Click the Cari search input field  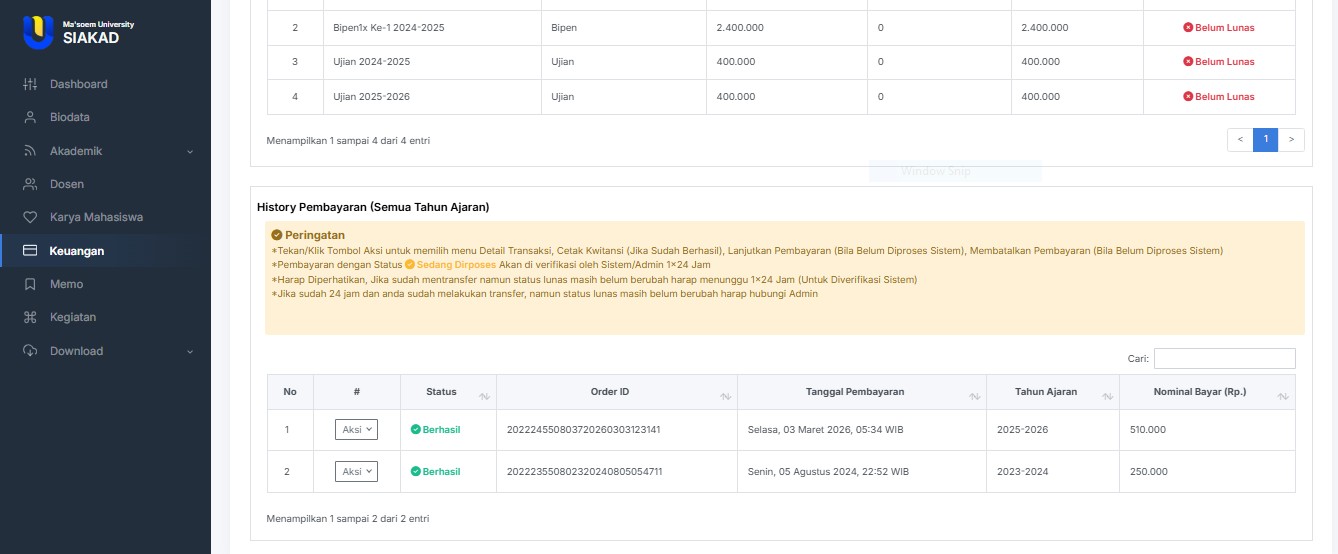1224,358
